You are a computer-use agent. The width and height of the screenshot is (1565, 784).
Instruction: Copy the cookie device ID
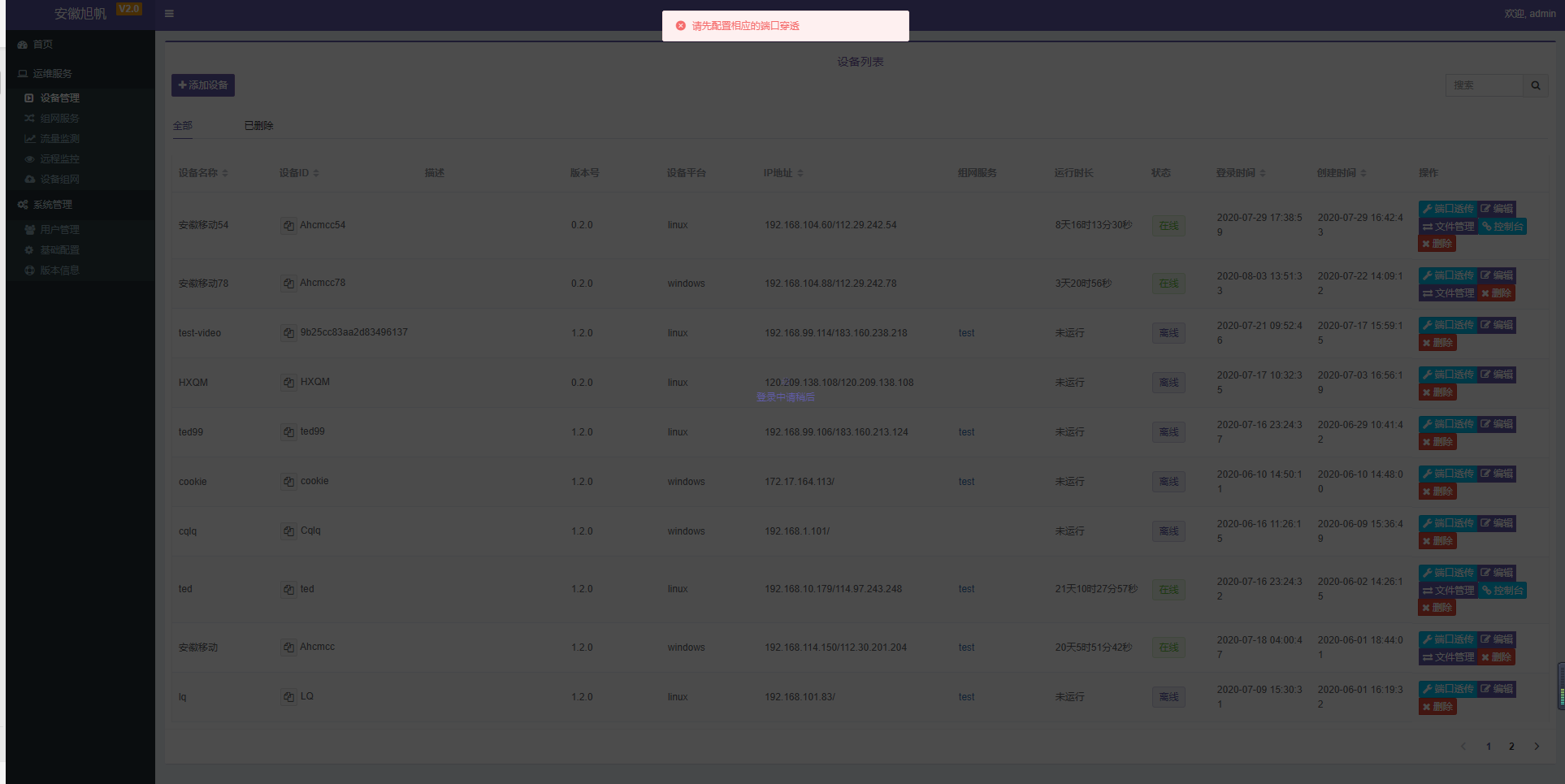(x=288, y=482)
